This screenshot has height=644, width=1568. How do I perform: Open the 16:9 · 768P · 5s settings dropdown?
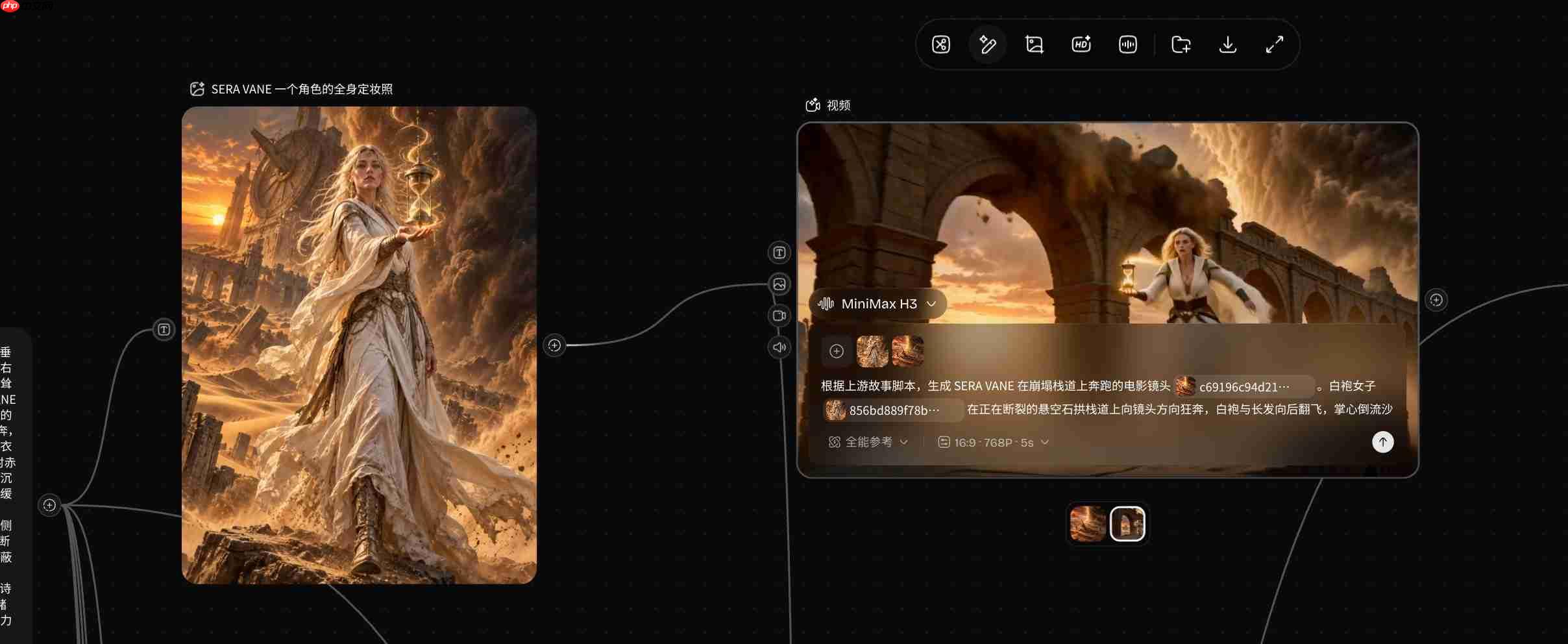coord(993,443)
